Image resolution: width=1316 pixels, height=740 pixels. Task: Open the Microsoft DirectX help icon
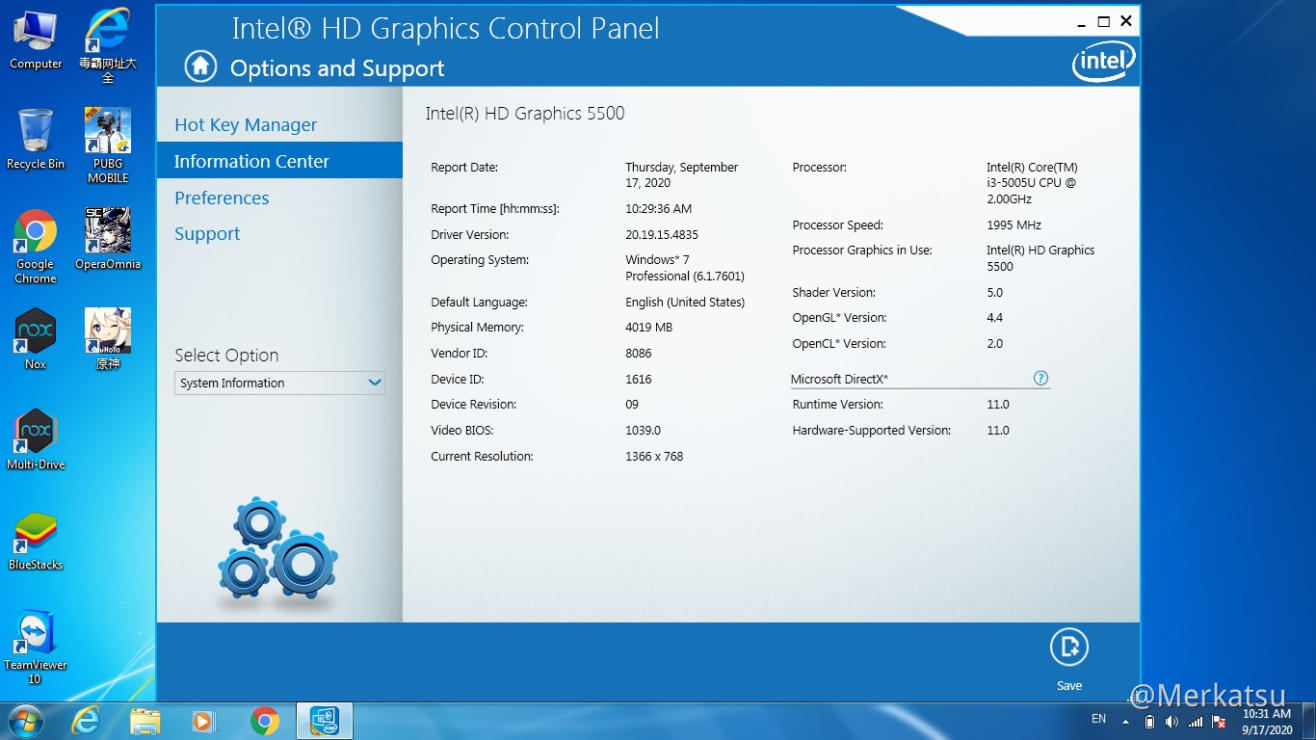pos(1040,378)
